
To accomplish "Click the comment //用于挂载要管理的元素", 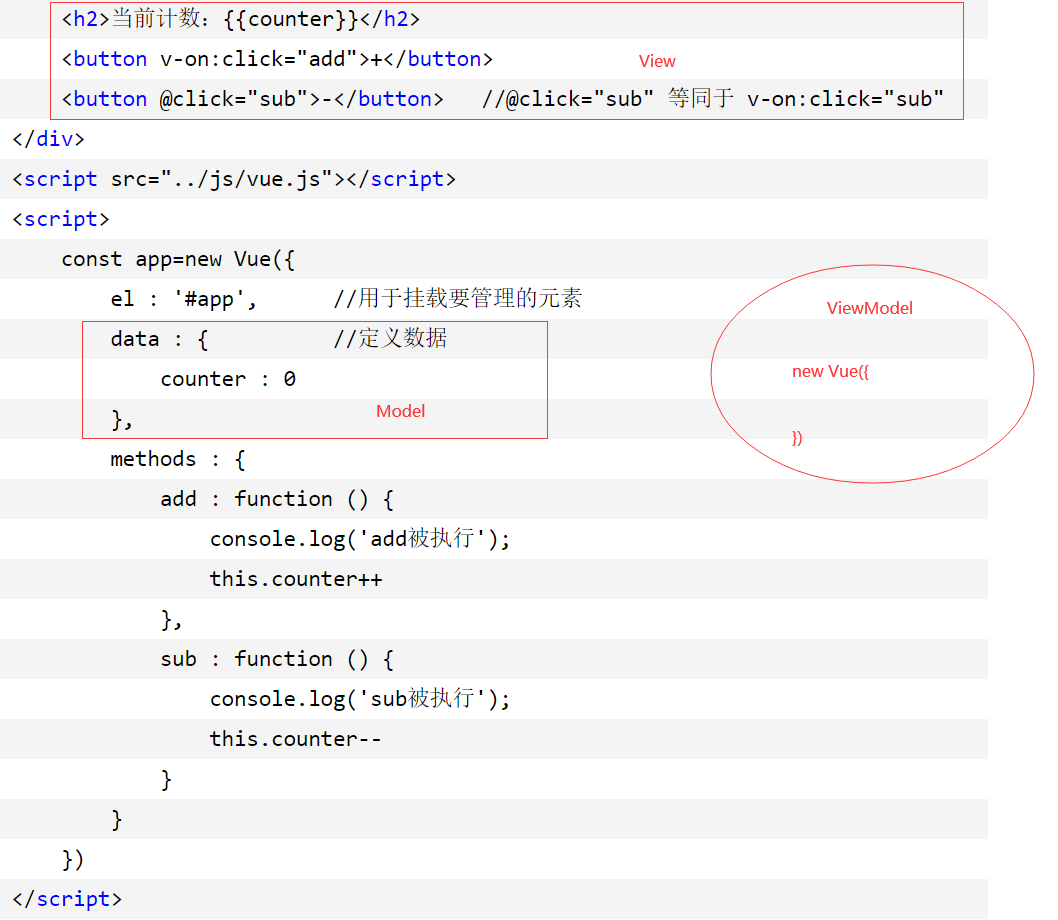I will pyautogui.click(x=457, y=298).
